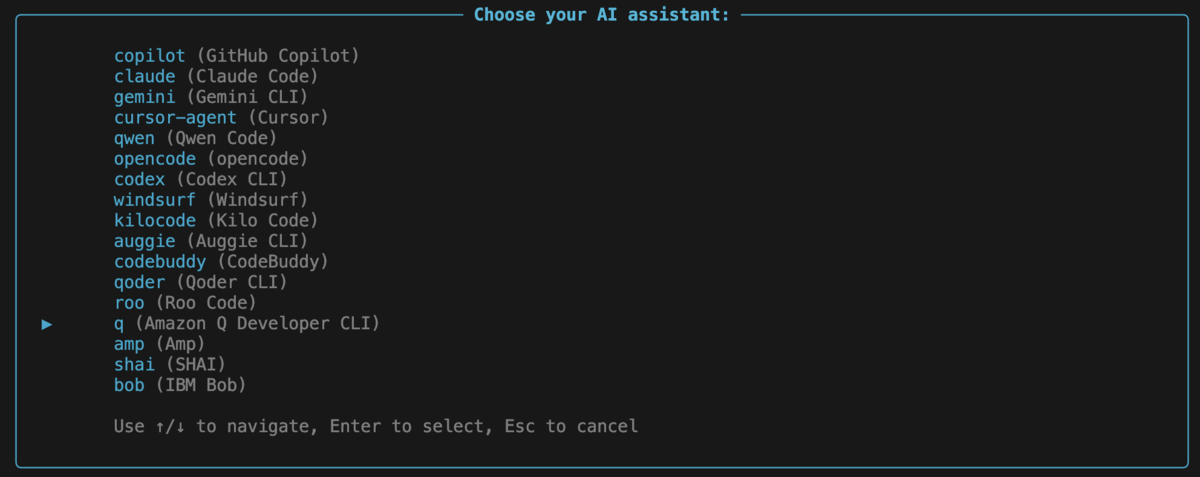Click the highlighted q (Amazon Q Developer CLI) row

247,323
